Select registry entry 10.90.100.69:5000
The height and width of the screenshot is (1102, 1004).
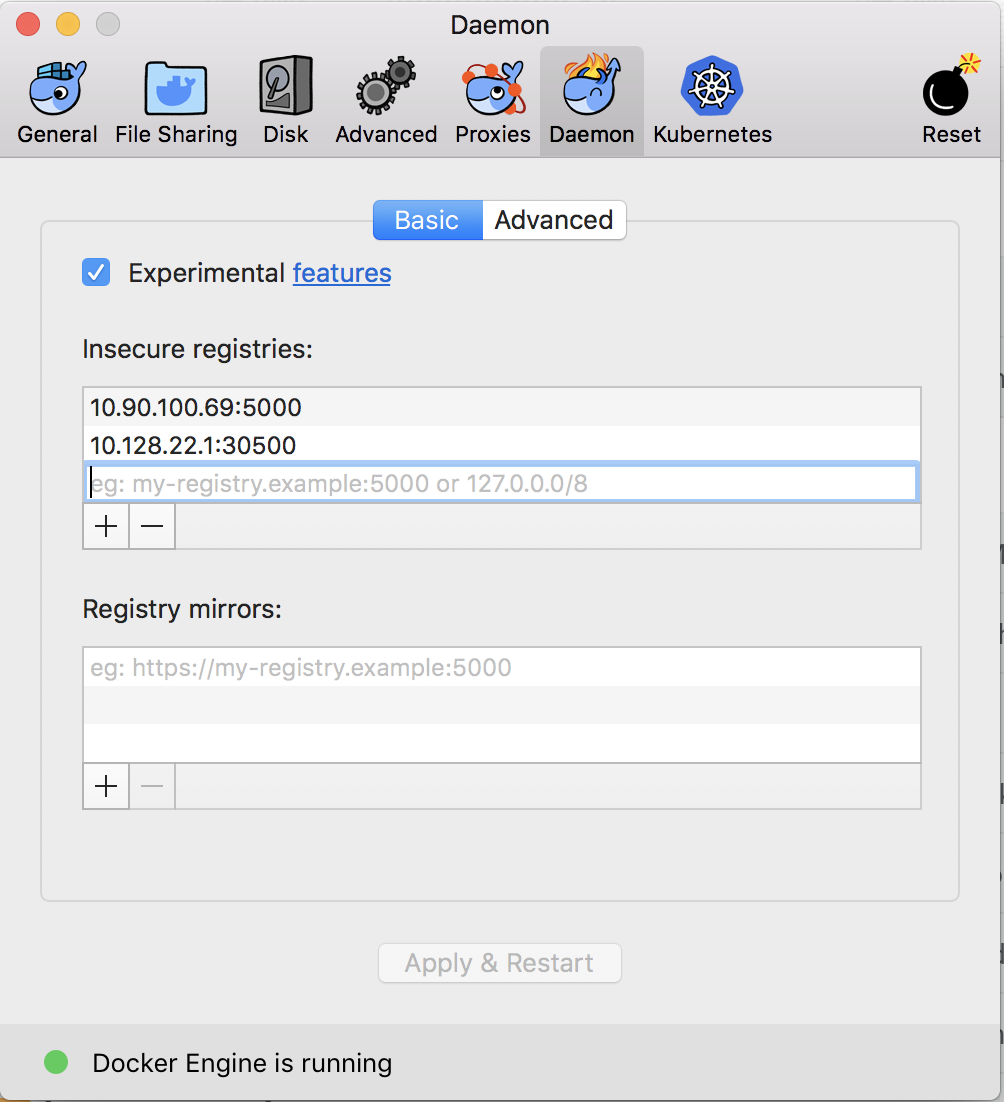coord(502,407)
